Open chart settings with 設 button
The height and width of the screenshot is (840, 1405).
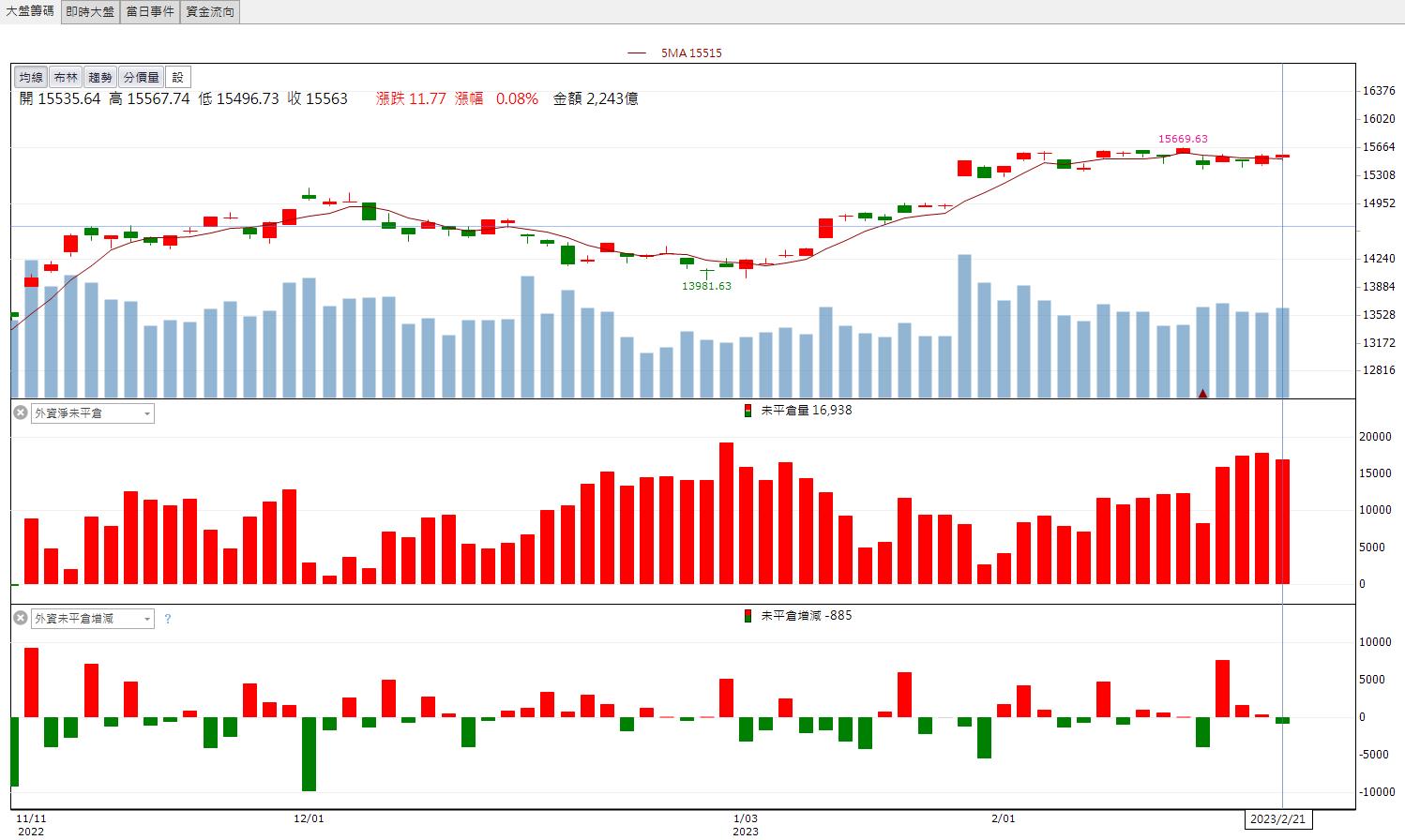tap(178, 77)
